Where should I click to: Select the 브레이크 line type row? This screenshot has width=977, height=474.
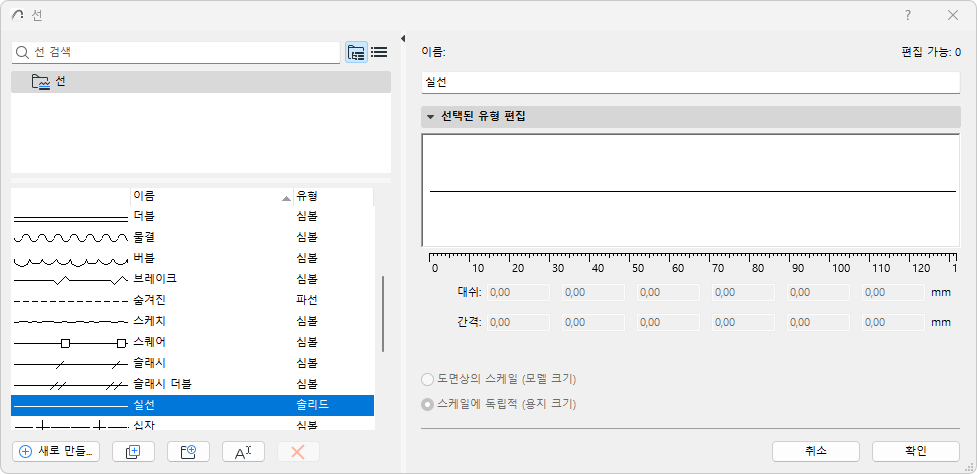(x=193, y=279)
